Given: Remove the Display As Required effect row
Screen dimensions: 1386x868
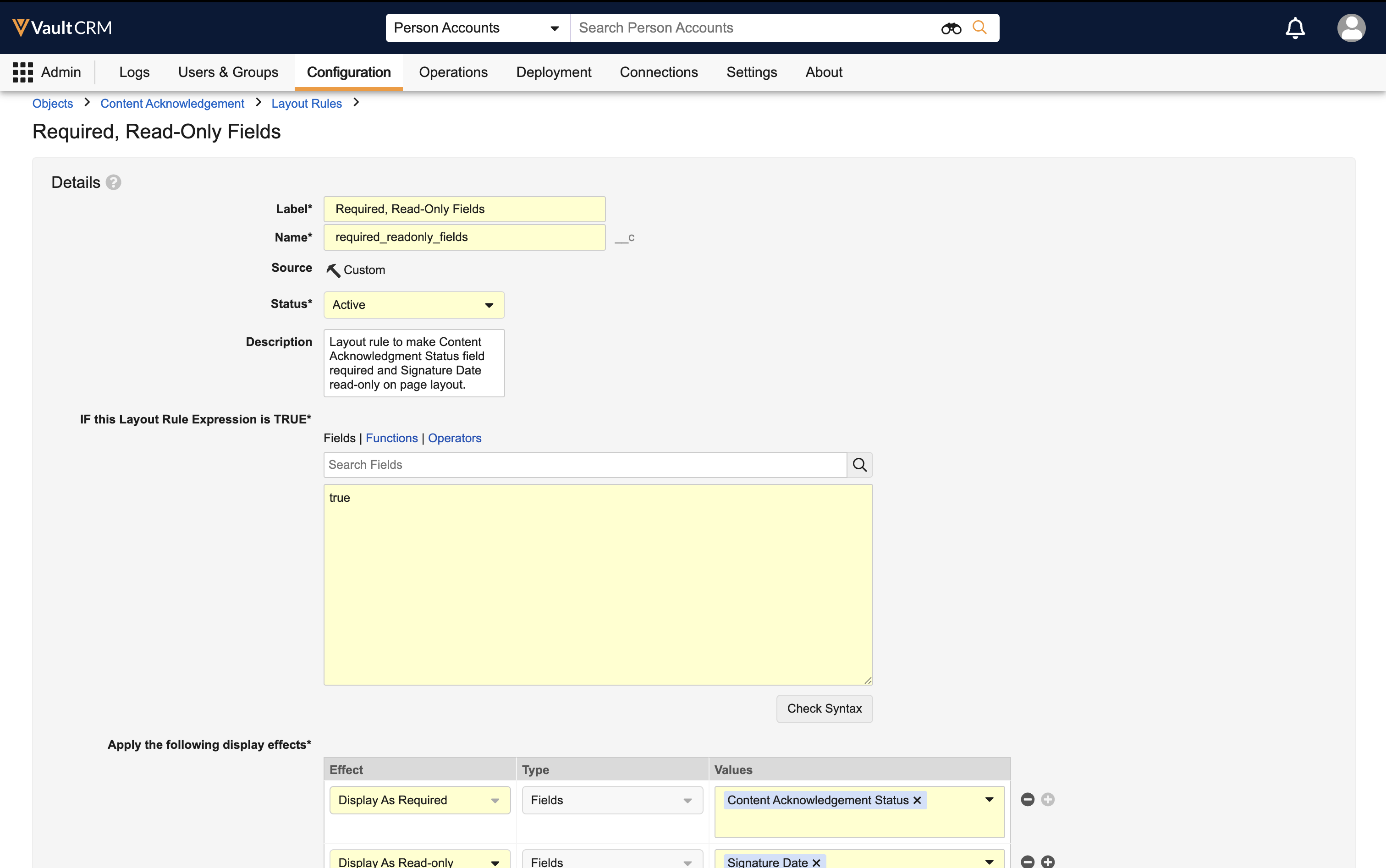Looking at the screenshot, I should 1027,800.
